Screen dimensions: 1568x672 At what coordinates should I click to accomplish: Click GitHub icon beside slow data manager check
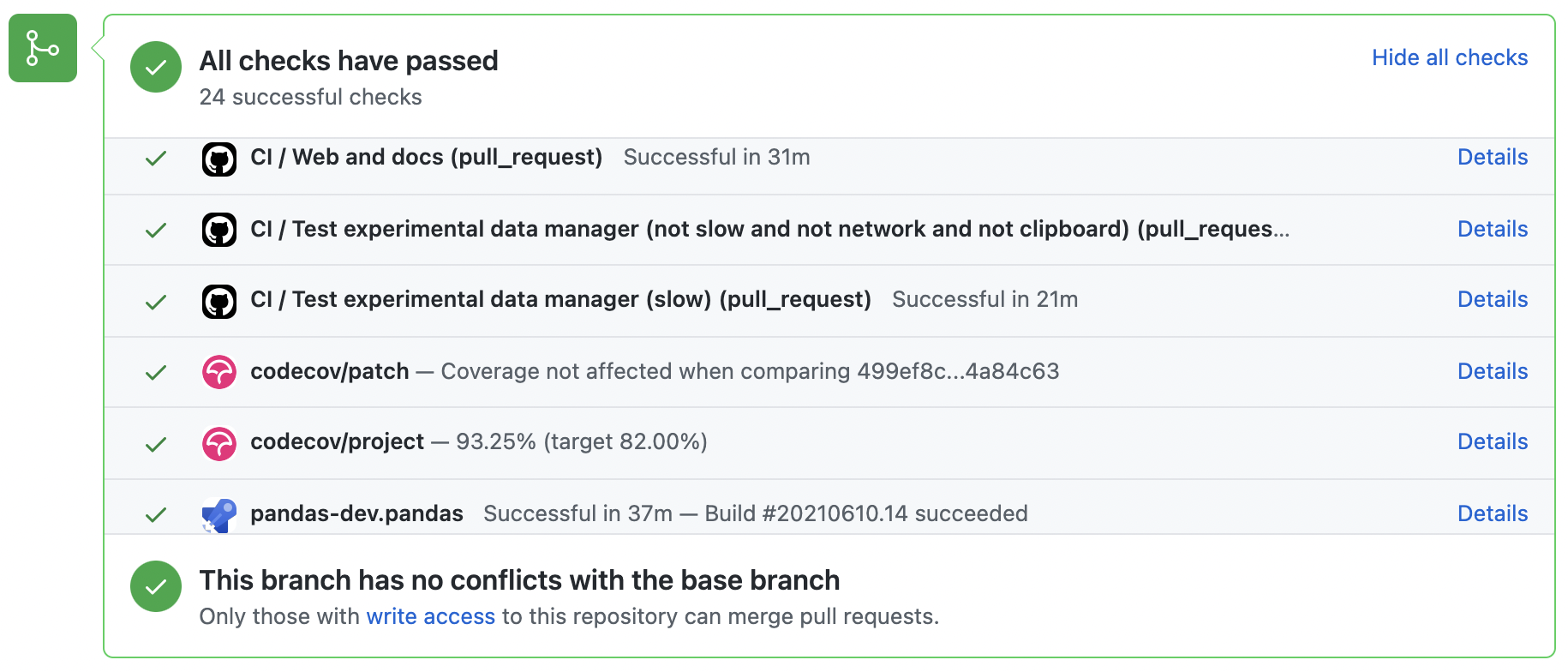tap(219, 302)
